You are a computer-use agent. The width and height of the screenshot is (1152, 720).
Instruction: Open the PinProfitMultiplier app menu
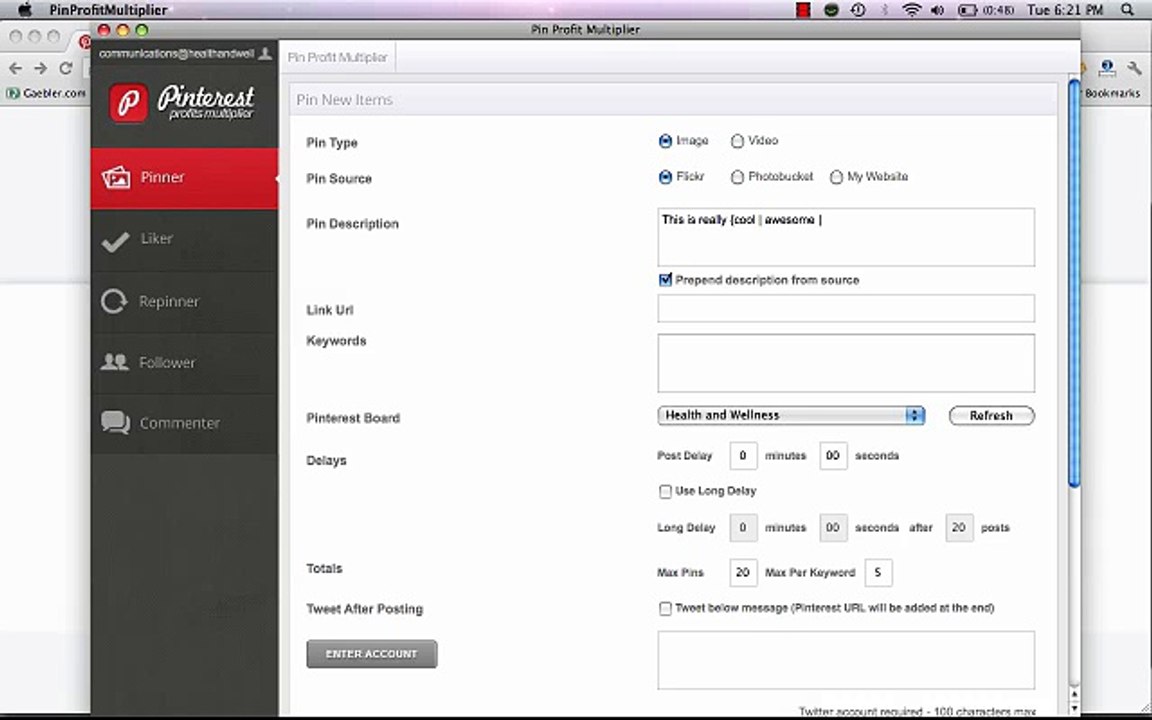click(x=108, y=10)
